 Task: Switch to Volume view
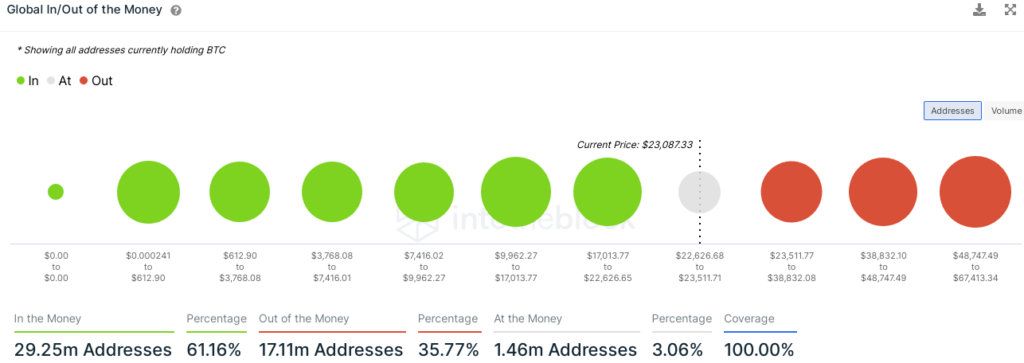pos(1004,111)
